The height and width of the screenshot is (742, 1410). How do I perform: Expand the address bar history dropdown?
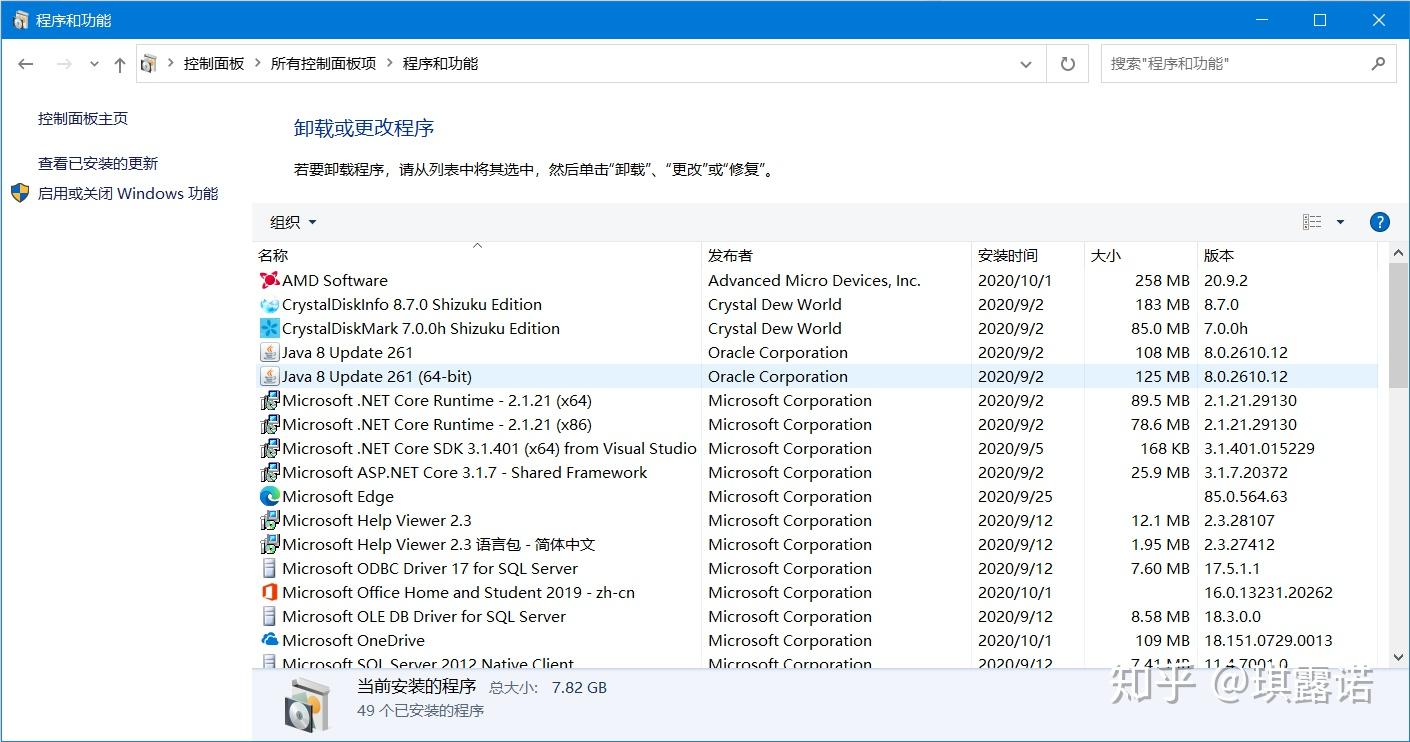coord(1026,64)
